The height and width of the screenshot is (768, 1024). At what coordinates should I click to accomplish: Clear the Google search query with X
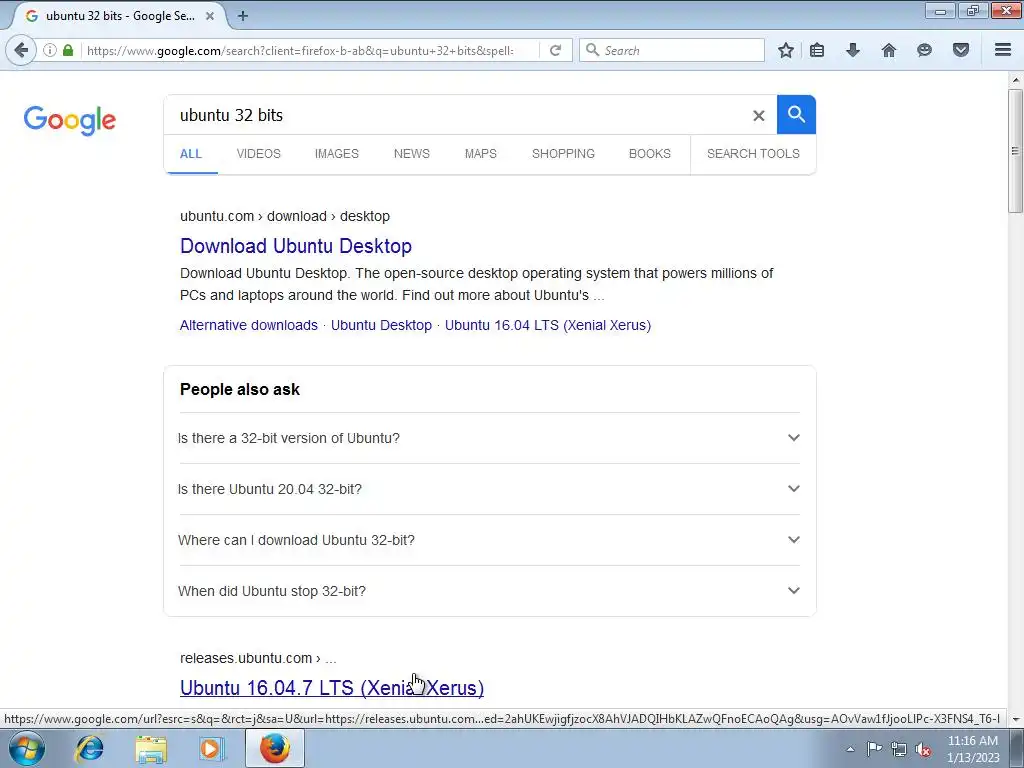pyautogui.click(x=758, y=116)
